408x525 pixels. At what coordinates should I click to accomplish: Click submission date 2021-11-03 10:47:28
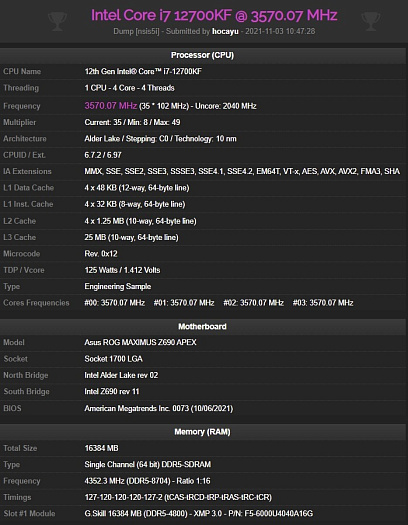click(x=280, y=31)
